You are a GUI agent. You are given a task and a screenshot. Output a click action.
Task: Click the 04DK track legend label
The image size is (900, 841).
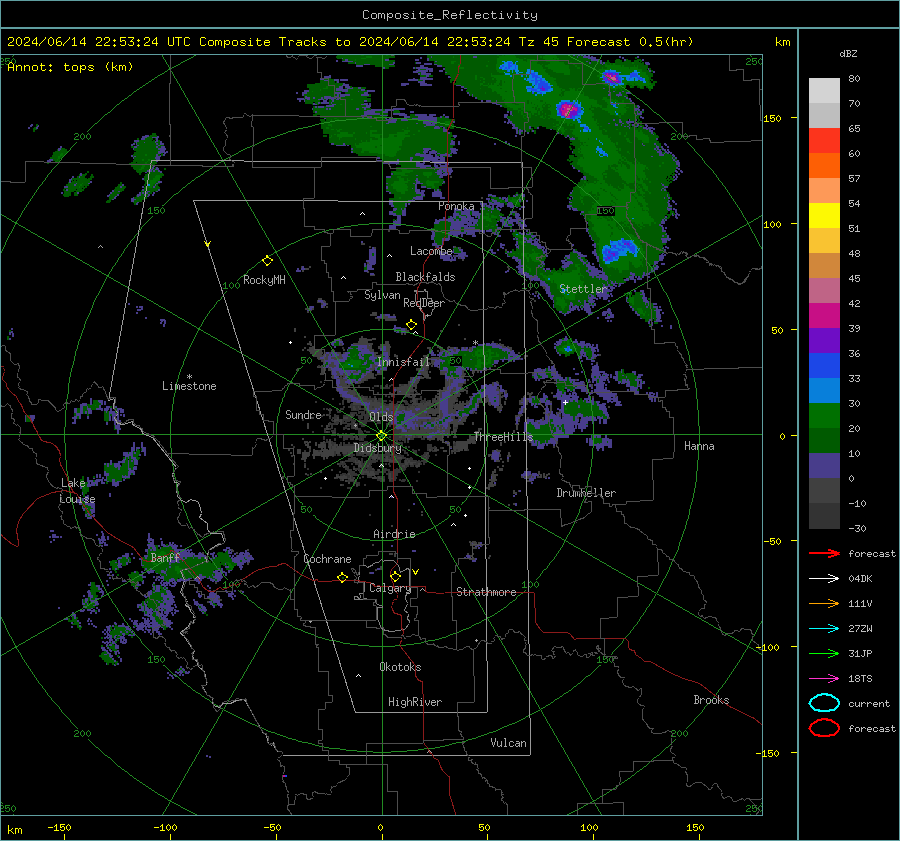click(860, 578)
